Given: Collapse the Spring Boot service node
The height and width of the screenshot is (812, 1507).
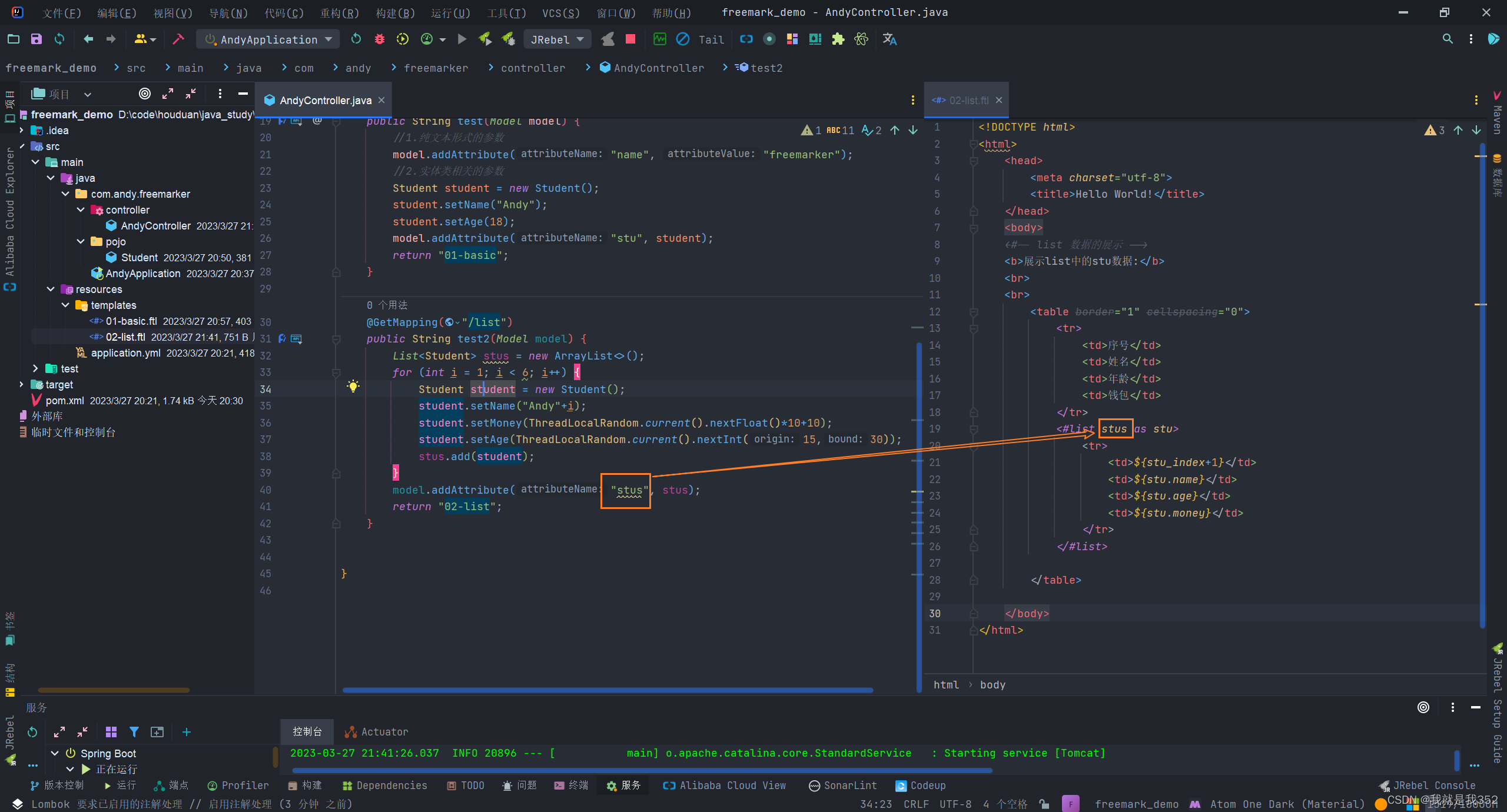Looking at the screenshot, I should (x=55, y=754).
